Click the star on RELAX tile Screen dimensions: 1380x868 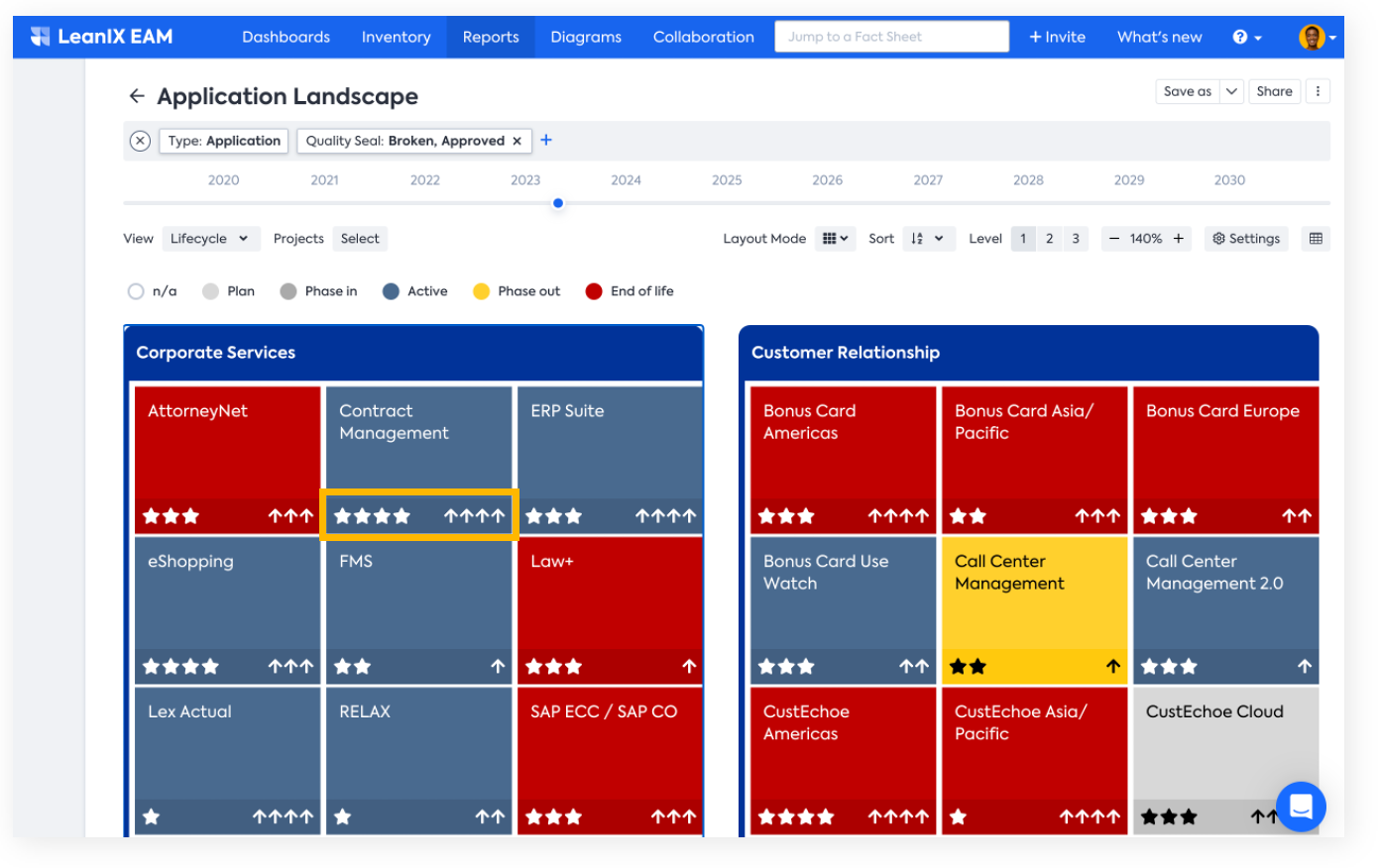click(x=343, y=817)
